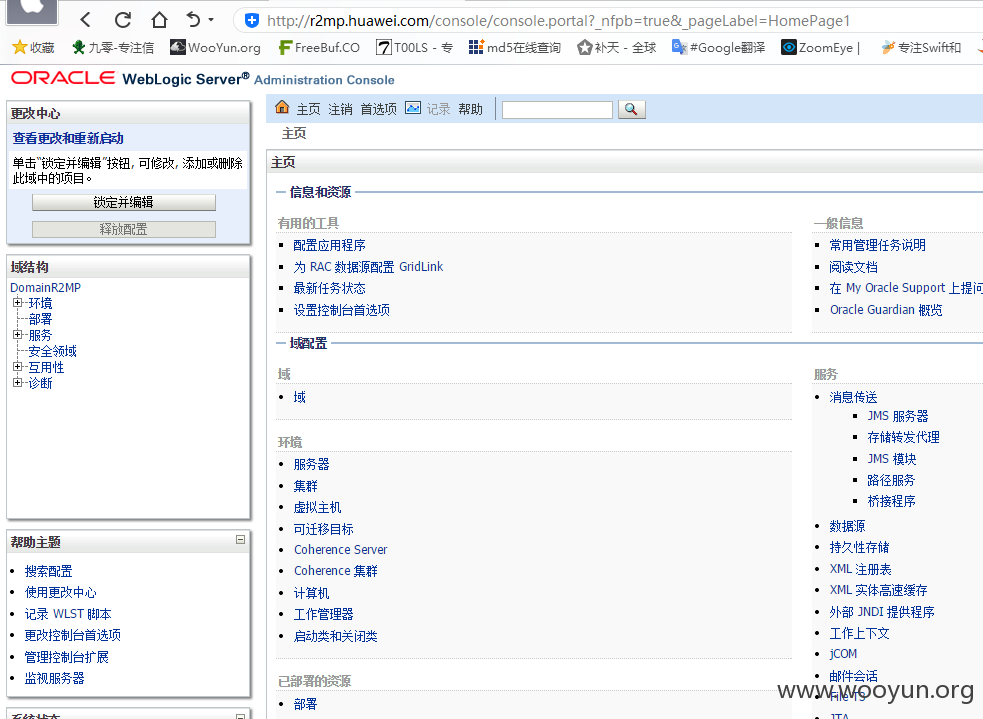
Task: Open the 九零-专注信 bookmark
Action: pyautogui.click(x=113, y=48)
